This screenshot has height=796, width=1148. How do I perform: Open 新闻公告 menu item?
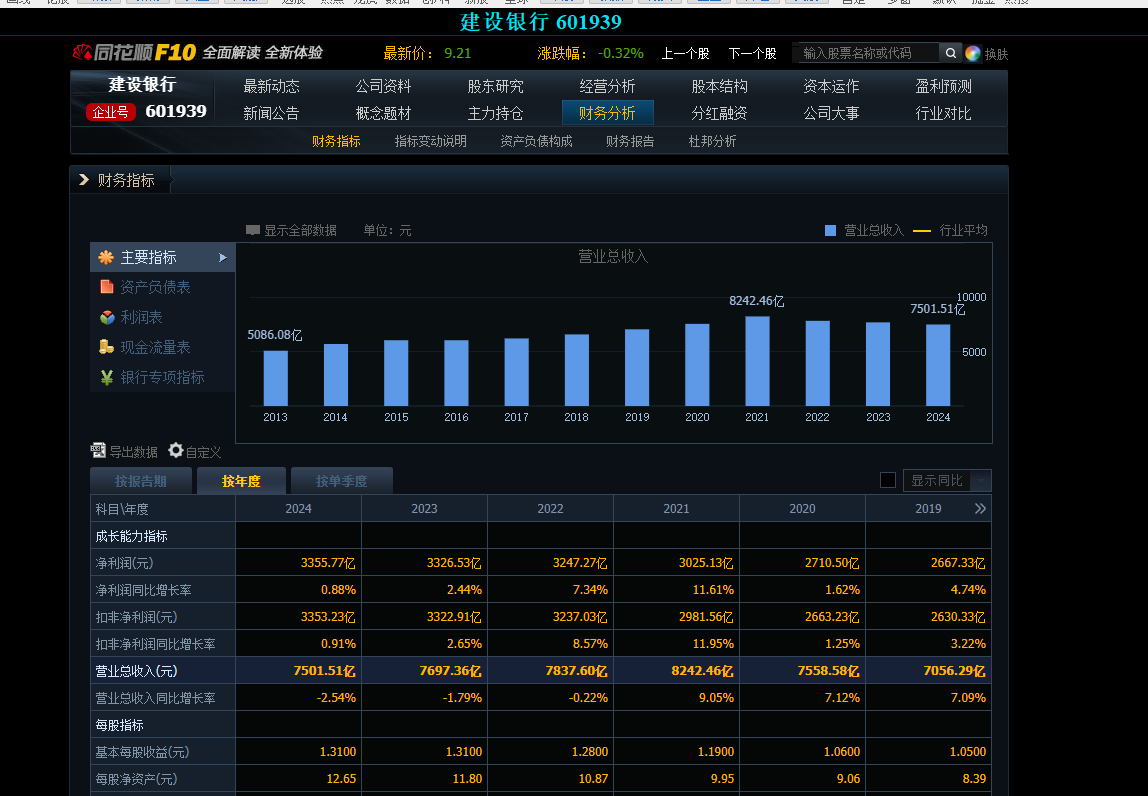[271, 114]
